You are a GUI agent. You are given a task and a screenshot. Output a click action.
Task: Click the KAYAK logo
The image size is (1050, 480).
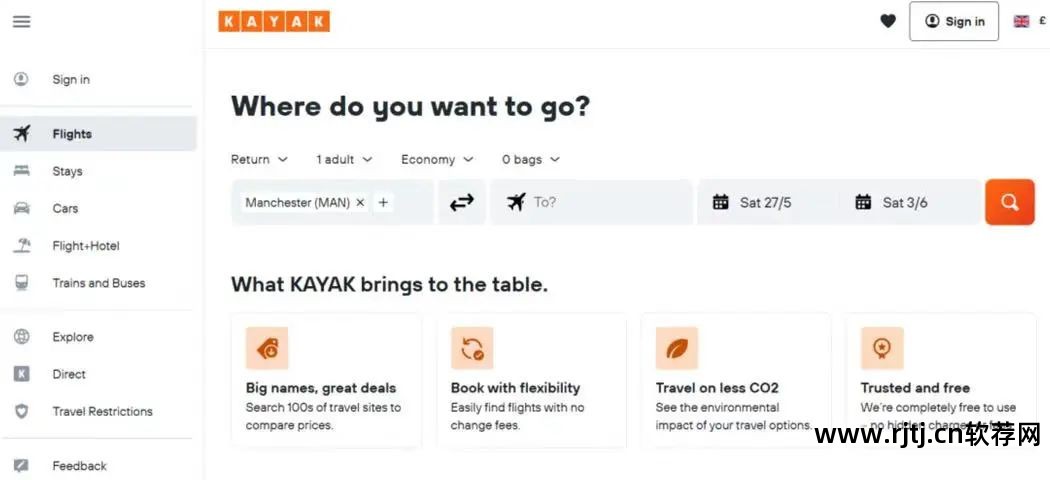274,21
